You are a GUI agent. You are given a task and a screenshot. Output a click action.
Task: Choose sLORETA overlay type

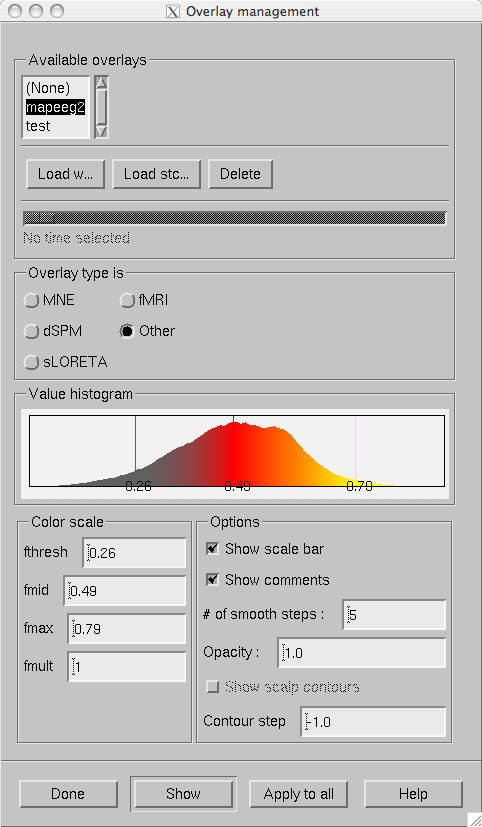tap(32, 362)
